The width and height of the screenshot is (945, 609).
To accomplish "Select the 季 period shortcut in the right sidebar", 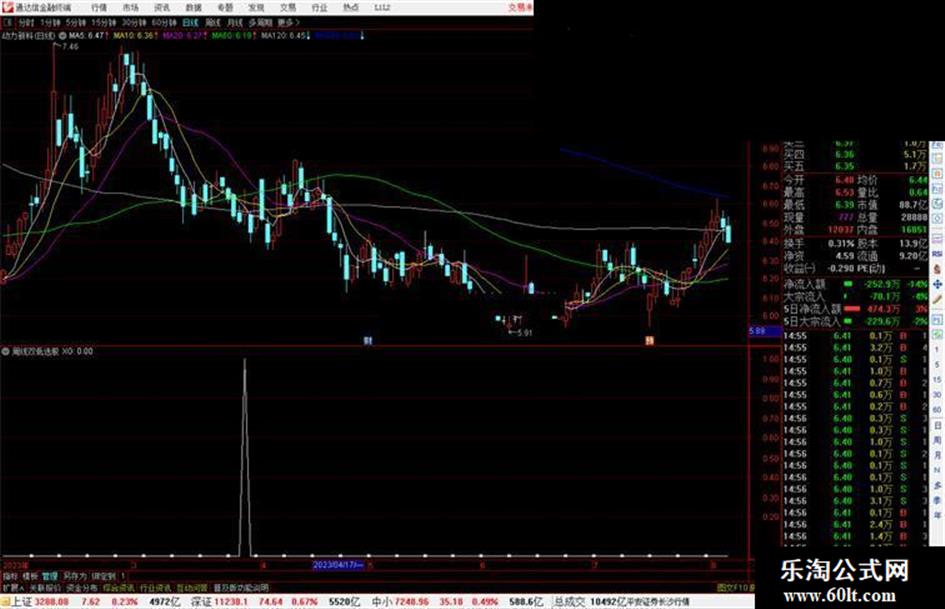I will [x=937, y=500].
